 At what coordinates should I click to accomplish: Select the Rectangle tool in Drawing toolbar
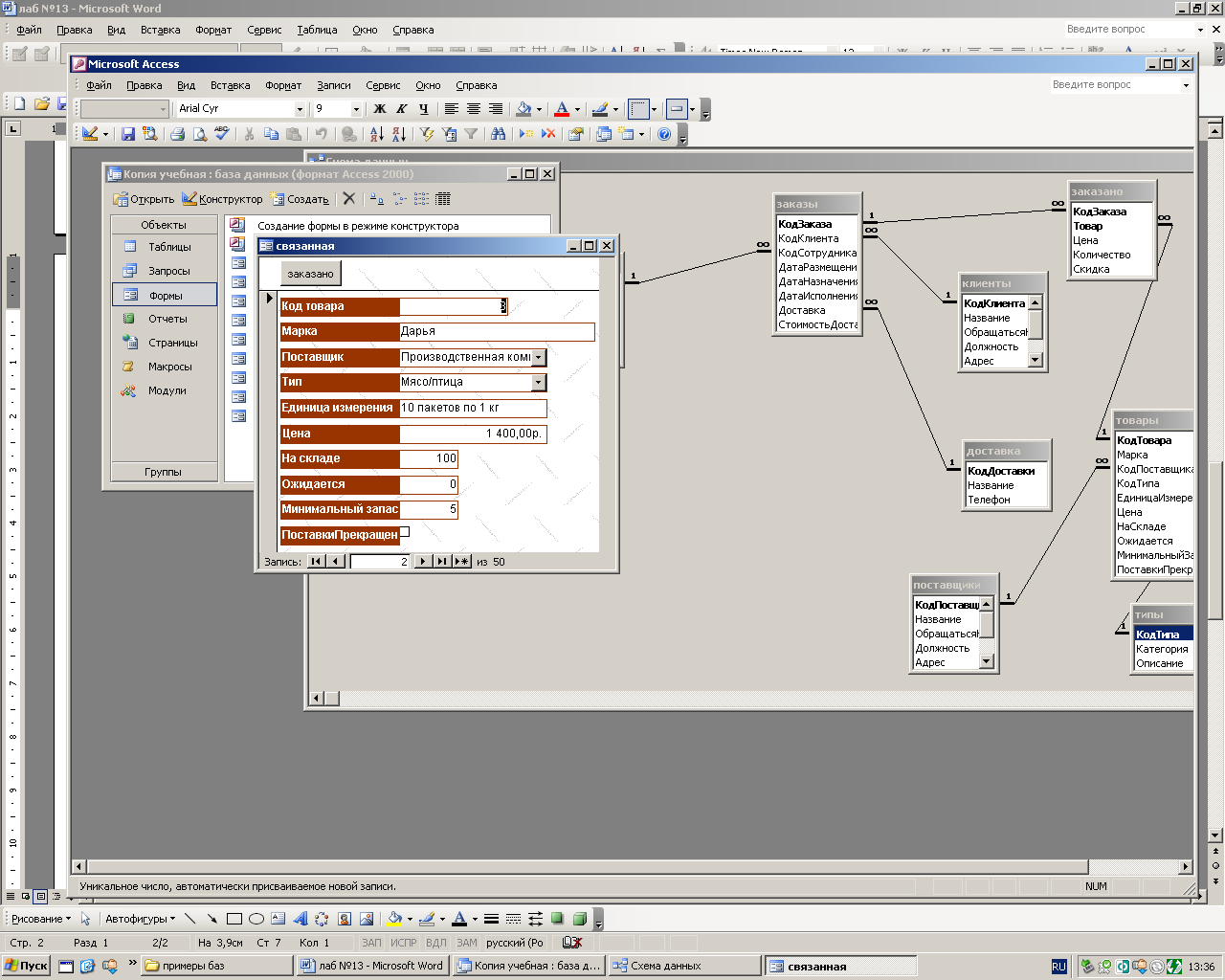click(234, 919)
